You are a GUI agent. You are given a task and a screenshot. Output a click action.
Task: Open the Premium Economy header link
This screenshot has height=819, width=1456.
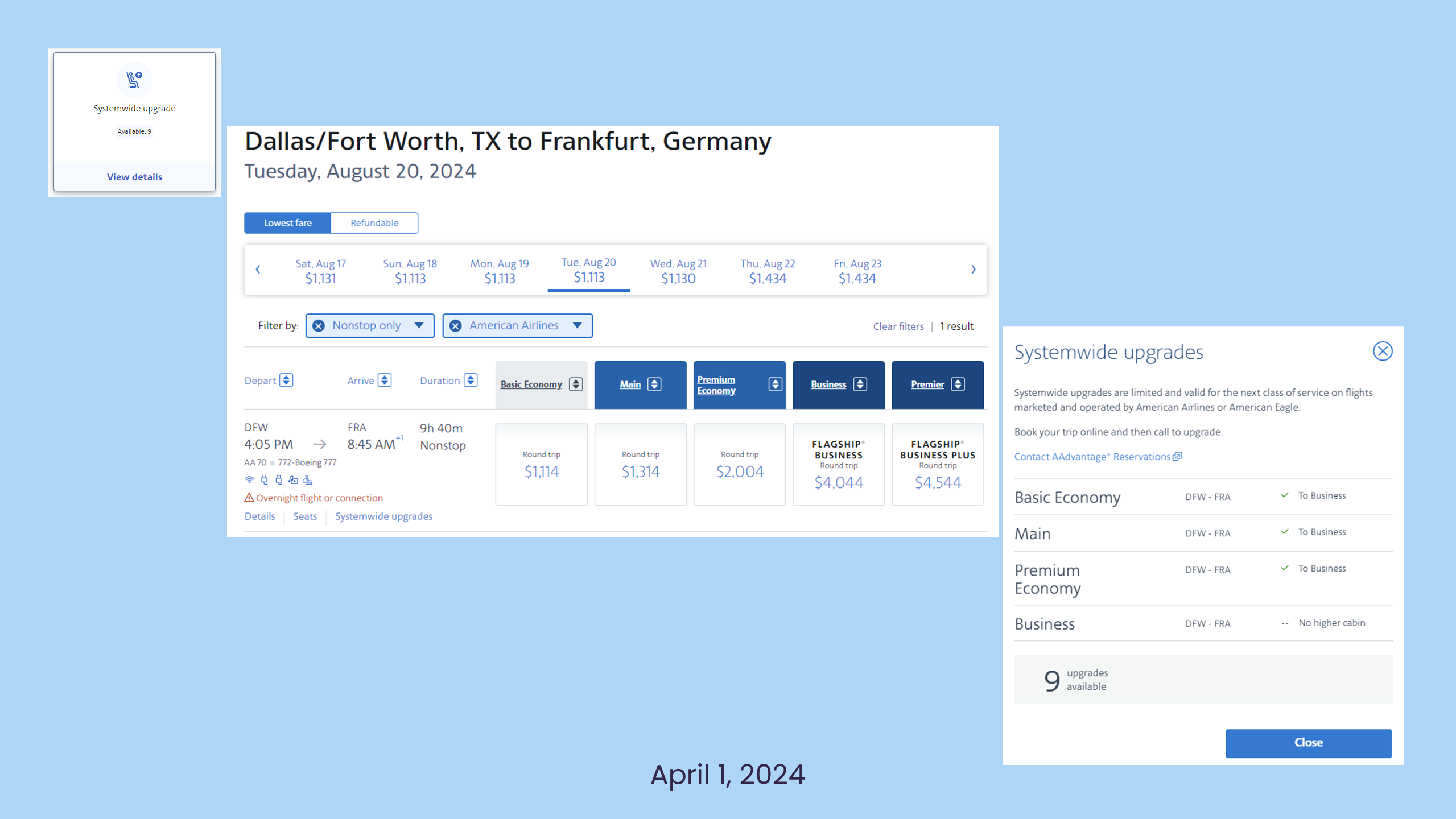coord(716,385)
